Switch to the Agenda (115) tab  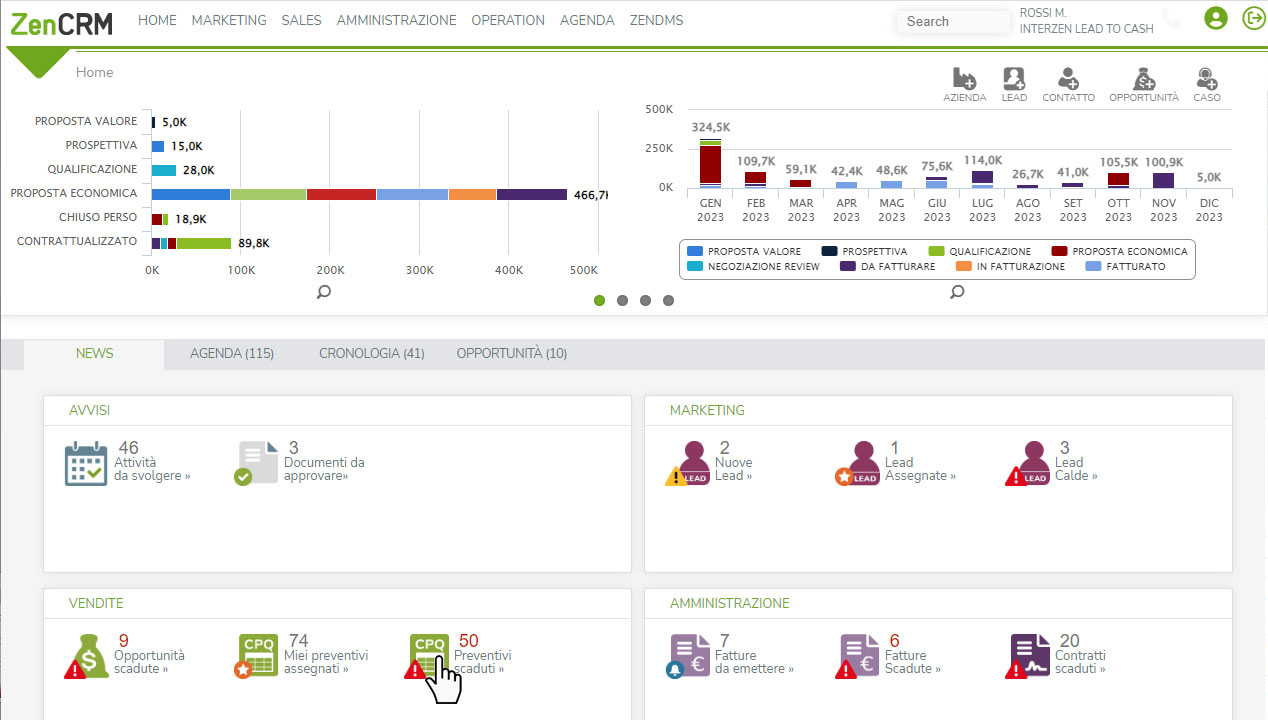(x=232, y=353)
